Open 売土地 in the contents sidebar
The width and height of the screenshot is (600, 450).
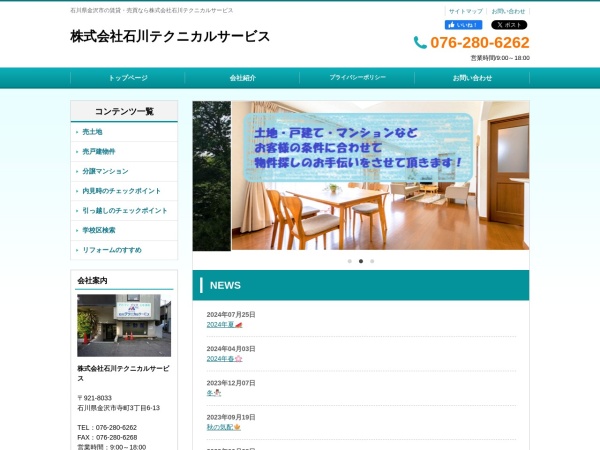tap(93, 132)
